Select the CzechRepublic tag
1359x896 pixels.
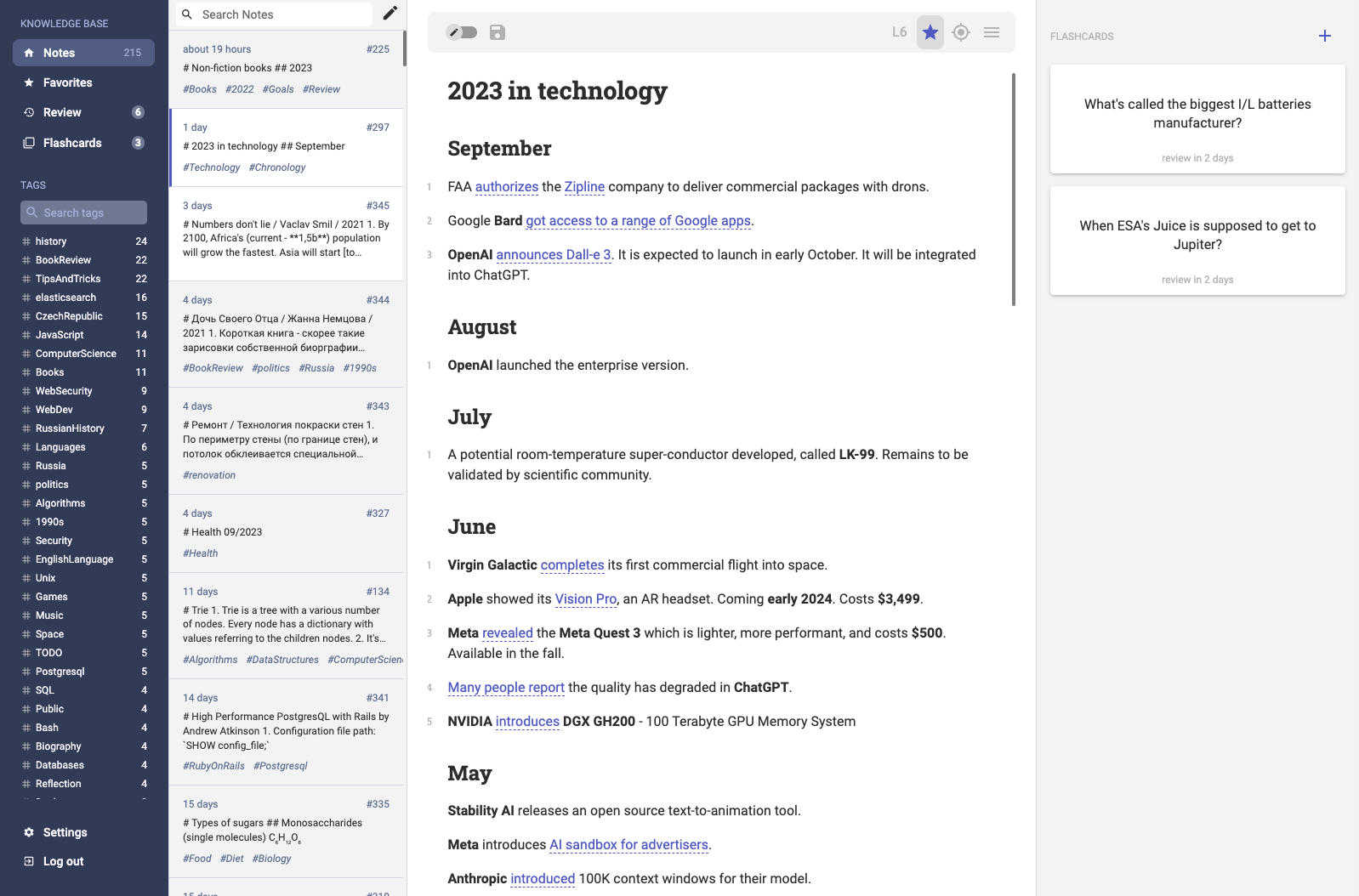84,316
